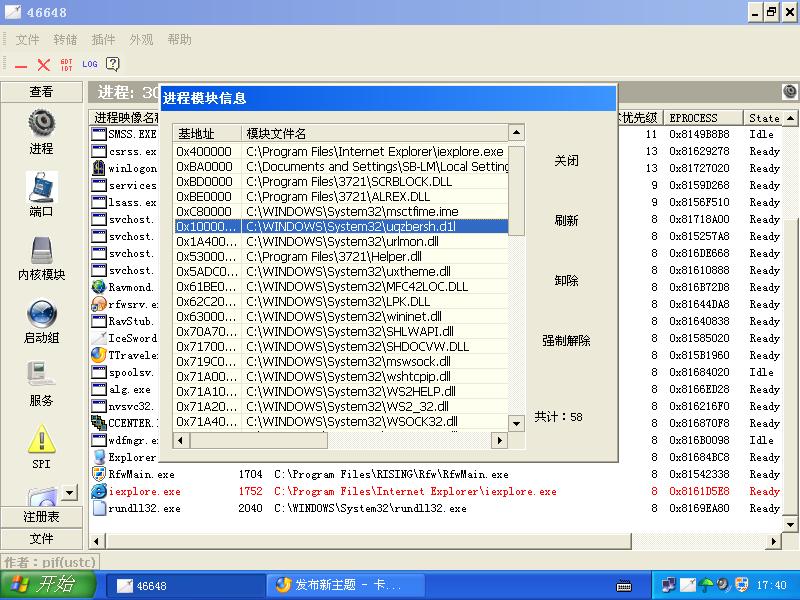Click the 开始 Start button
This screenshot has width=800, height=600.
click(x=48, y=585)
